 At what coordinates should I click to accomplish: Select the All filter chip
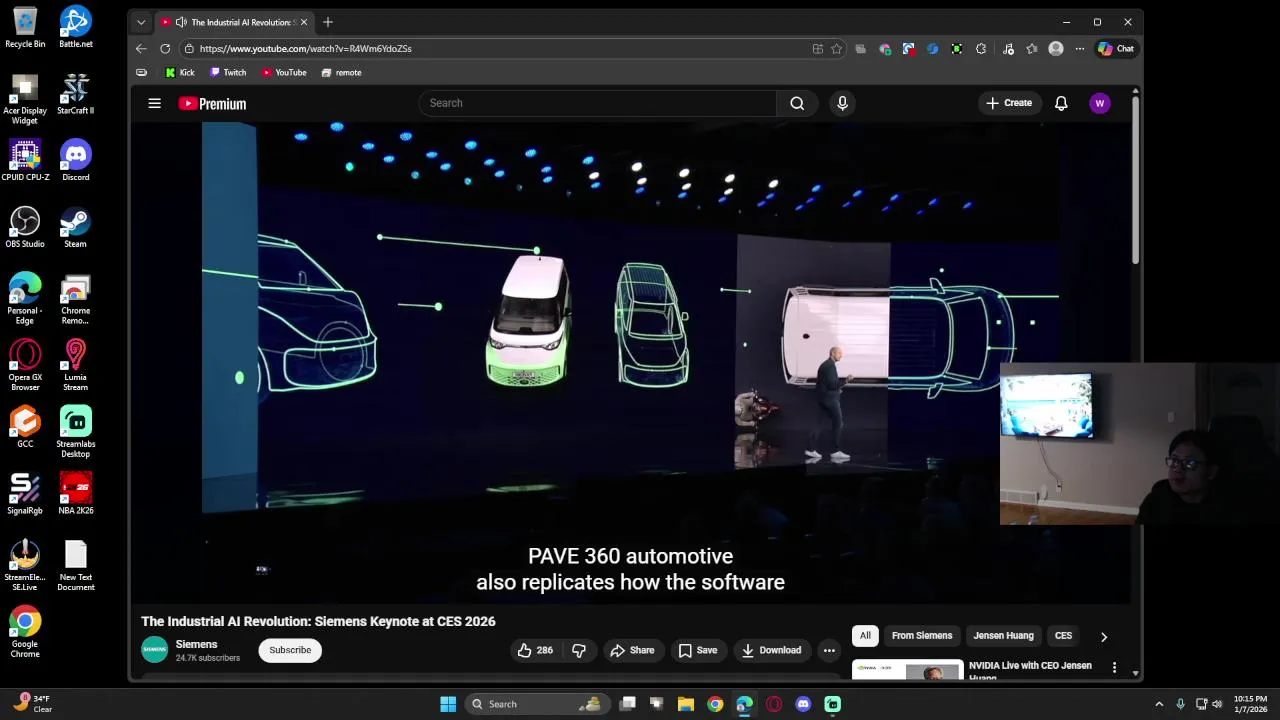865,636
